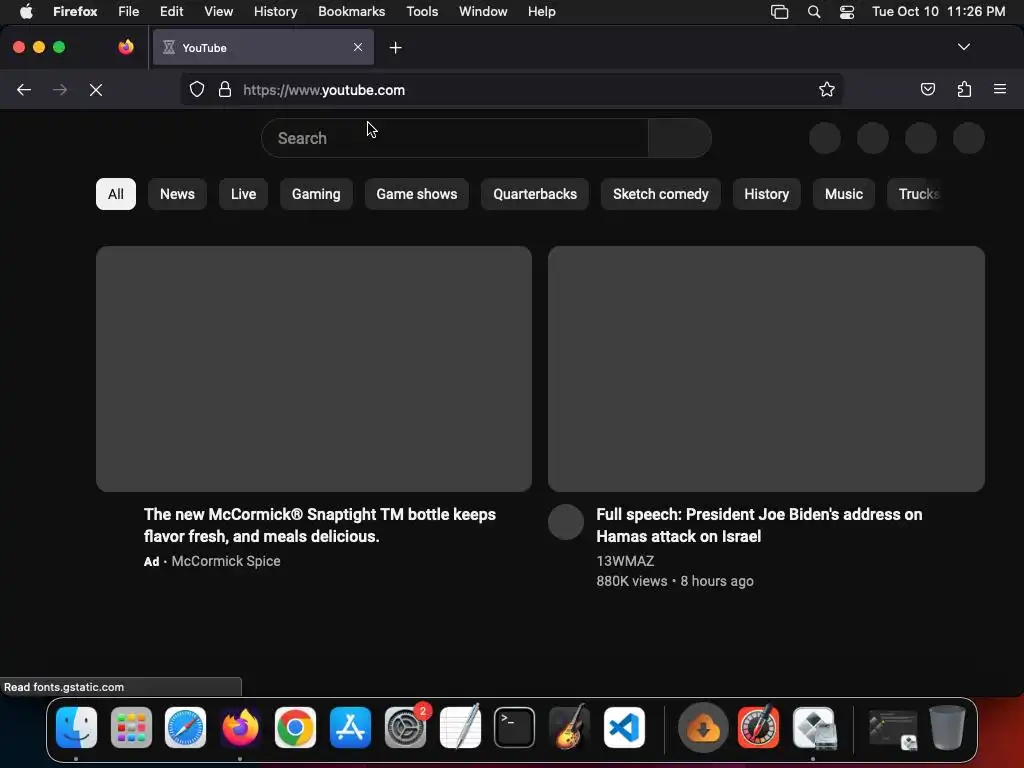Select the All filter chip

116,194
